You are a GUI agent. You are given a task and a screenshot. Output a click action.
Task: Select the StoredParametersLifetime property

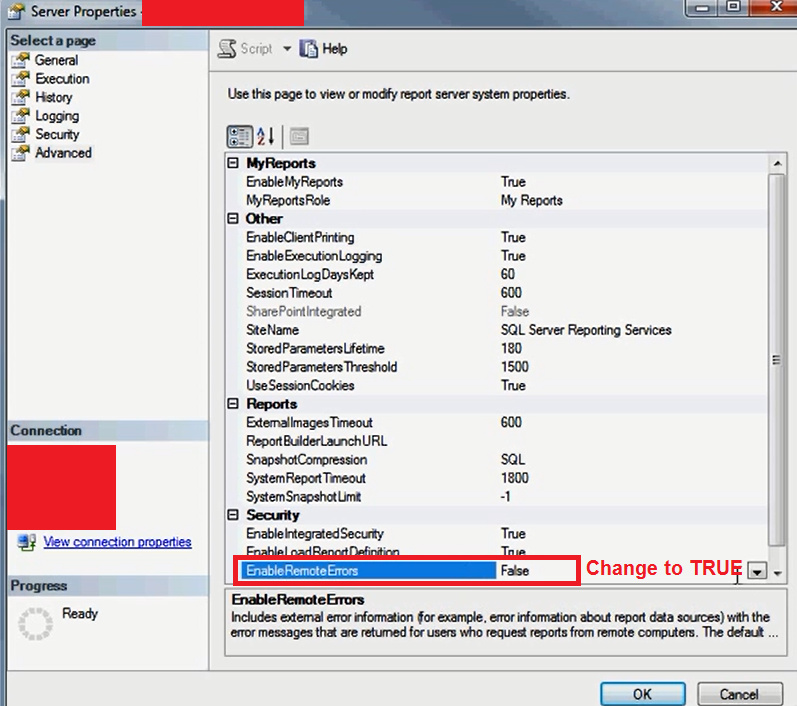pyautogui.click(x=315, y=348)
